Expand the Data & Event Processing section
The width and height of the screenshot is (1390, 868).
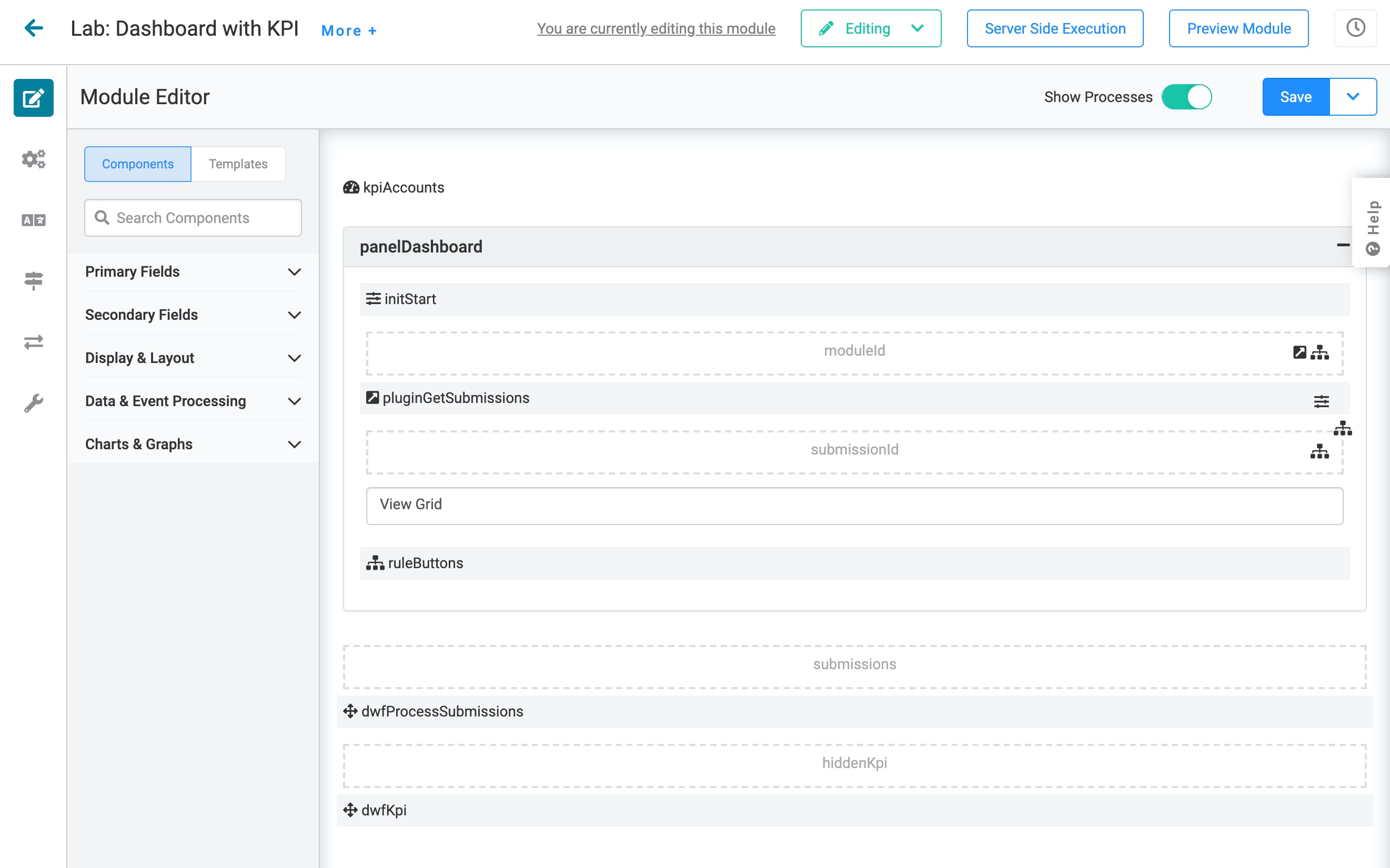click(193, 401)
